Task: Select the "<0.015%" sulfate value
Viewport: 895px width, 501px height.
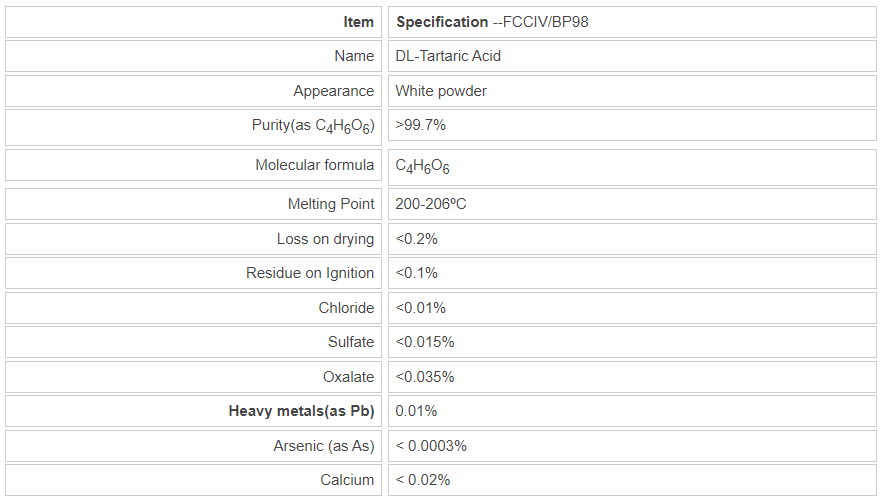Action: [424, 342]
